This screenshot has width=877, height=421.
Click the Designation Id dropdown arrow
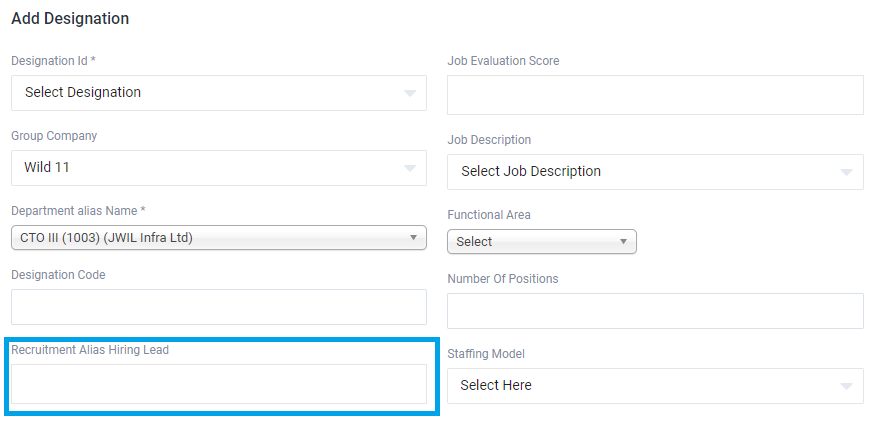tap(409, 93)
